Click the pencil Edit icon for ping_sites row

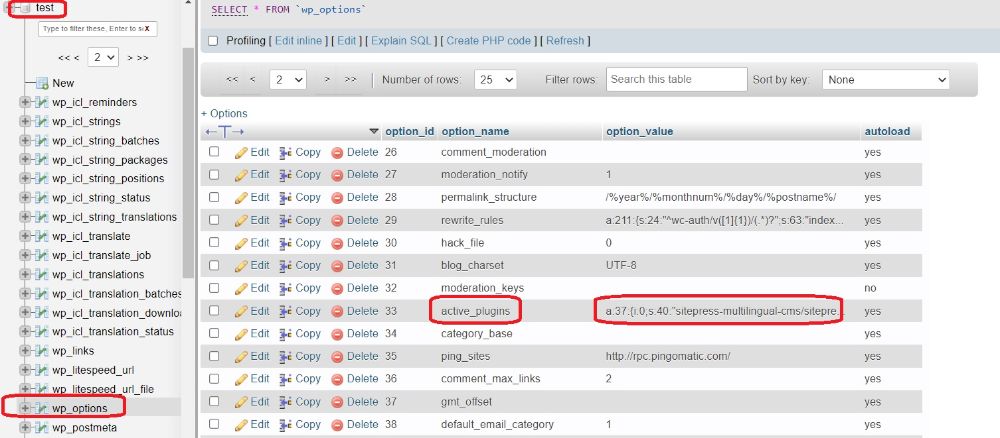pyautogui.click(x=241, y=356)
